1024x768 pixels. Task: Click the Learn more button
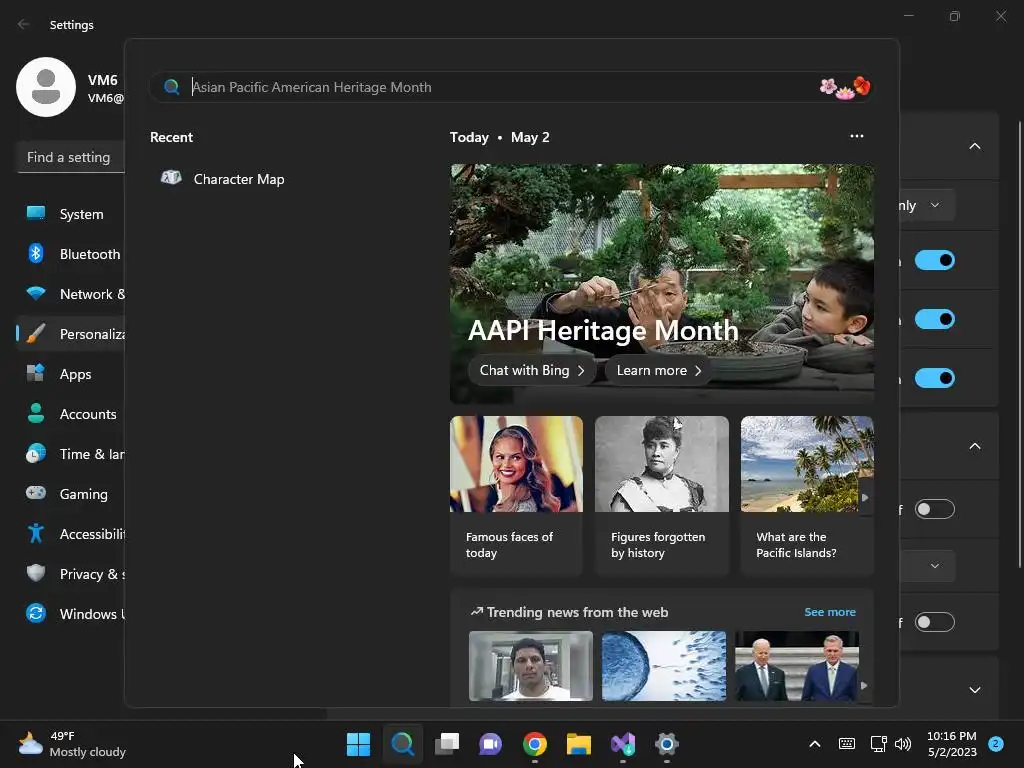(658, 370)
